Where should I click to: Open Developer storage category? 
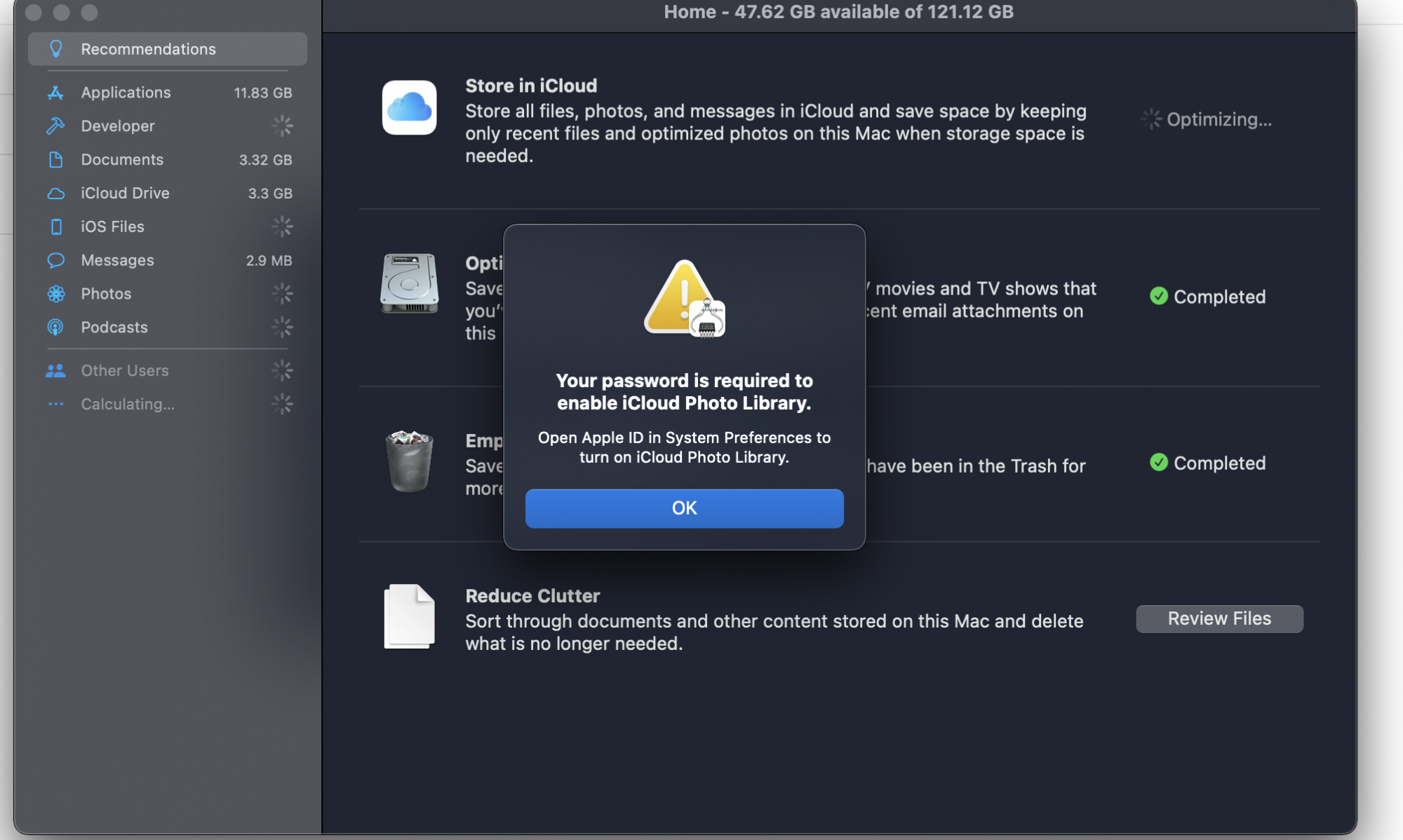[167, 126]
